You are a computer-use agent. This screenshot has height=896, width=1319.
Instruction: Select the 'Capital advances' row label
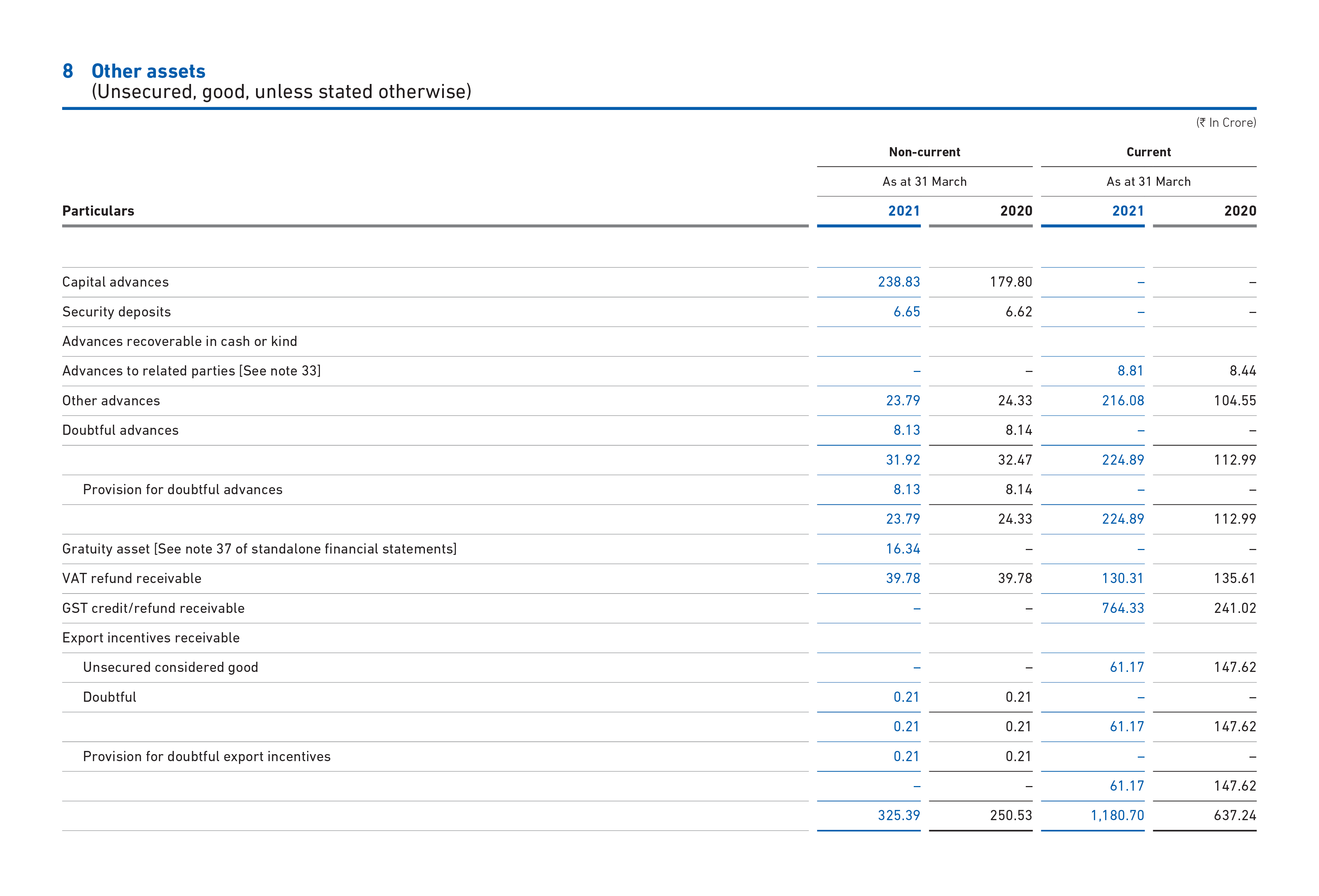coord(115,282)
